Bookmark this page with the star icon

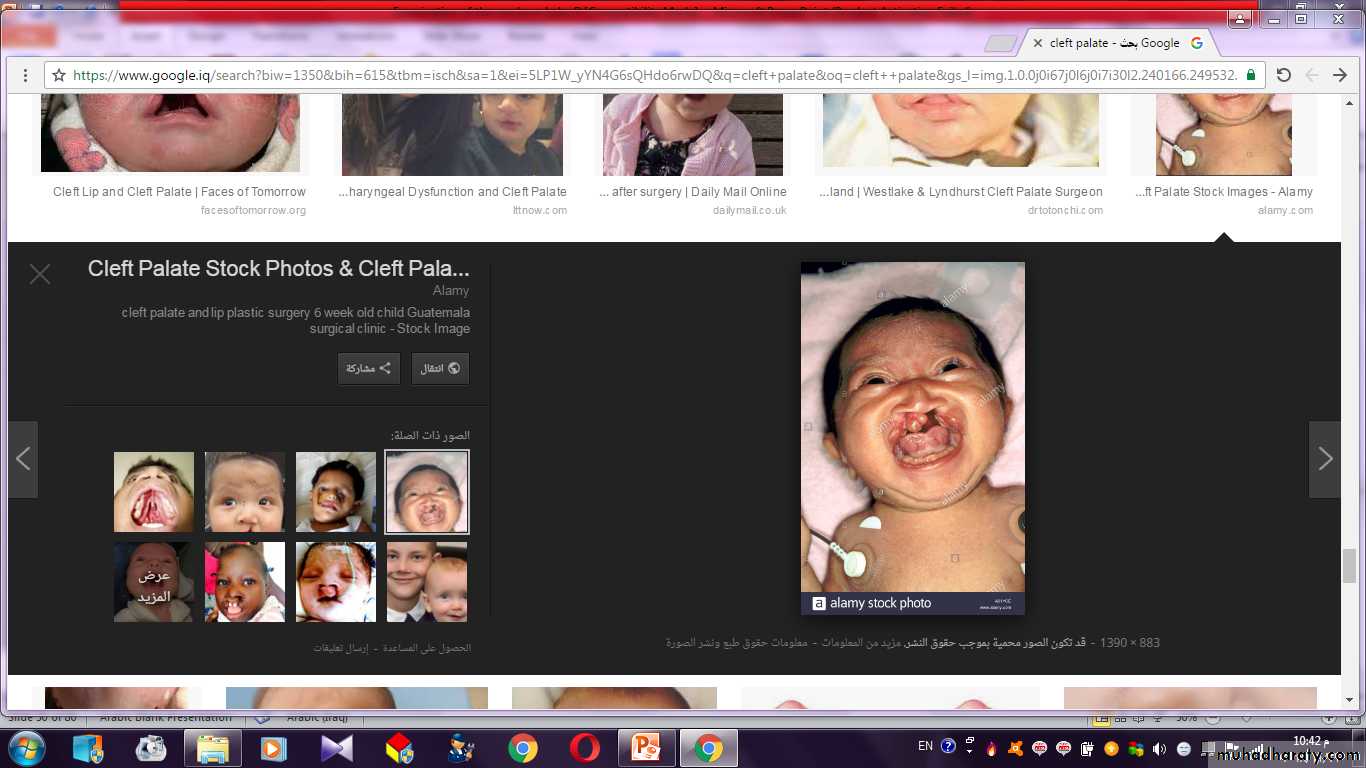[59, 75]
